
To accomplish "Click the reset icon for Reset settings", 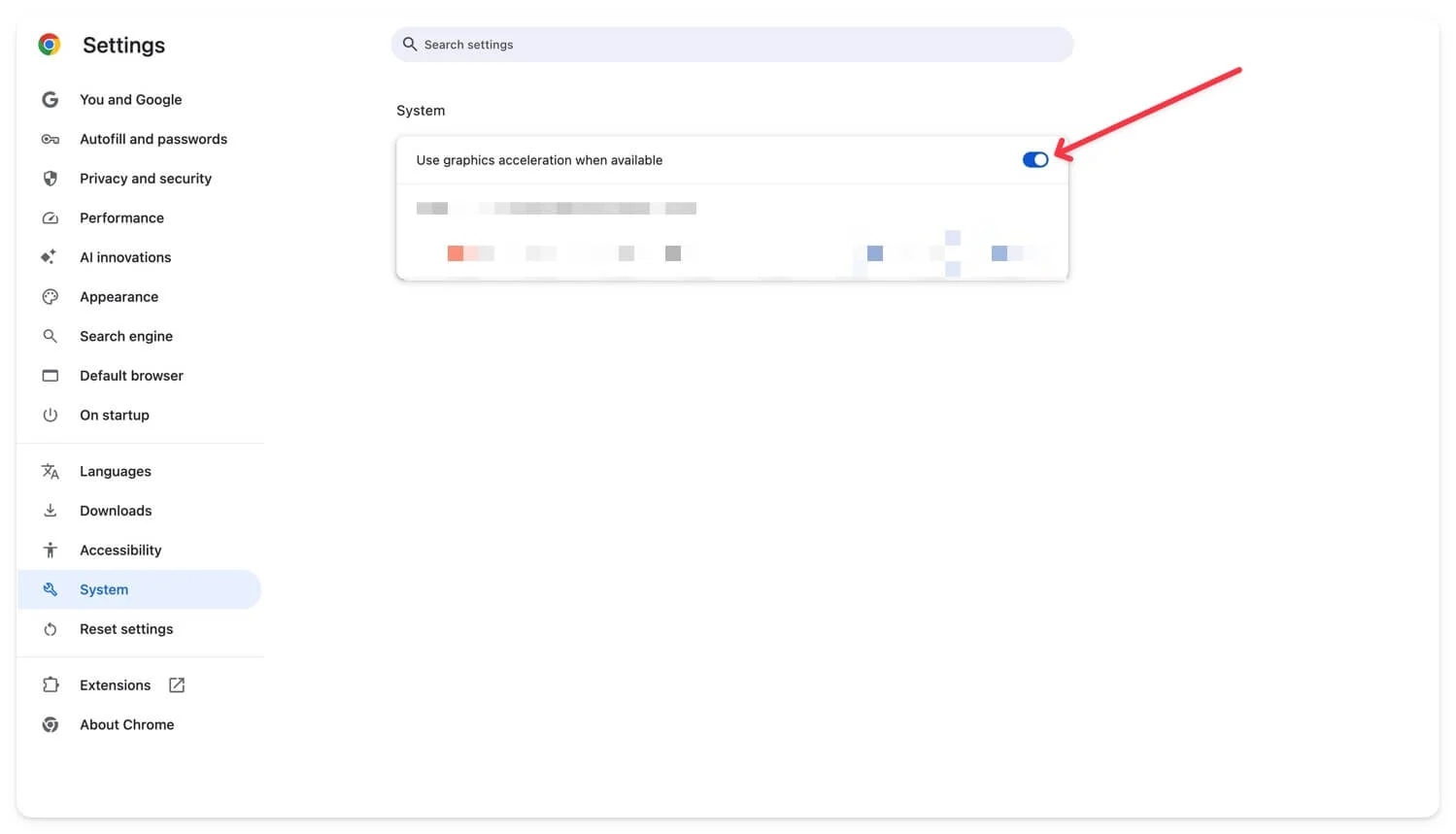I will click(51, 629).
